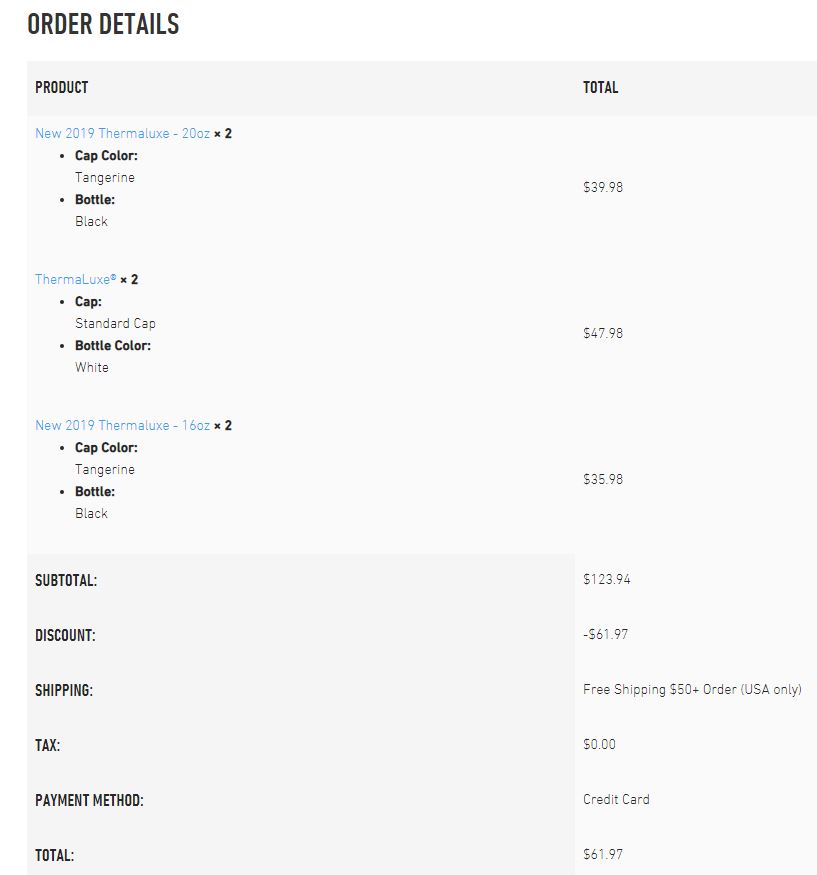
Task: Select the $35.98 line total
Action: pos(603,479)
